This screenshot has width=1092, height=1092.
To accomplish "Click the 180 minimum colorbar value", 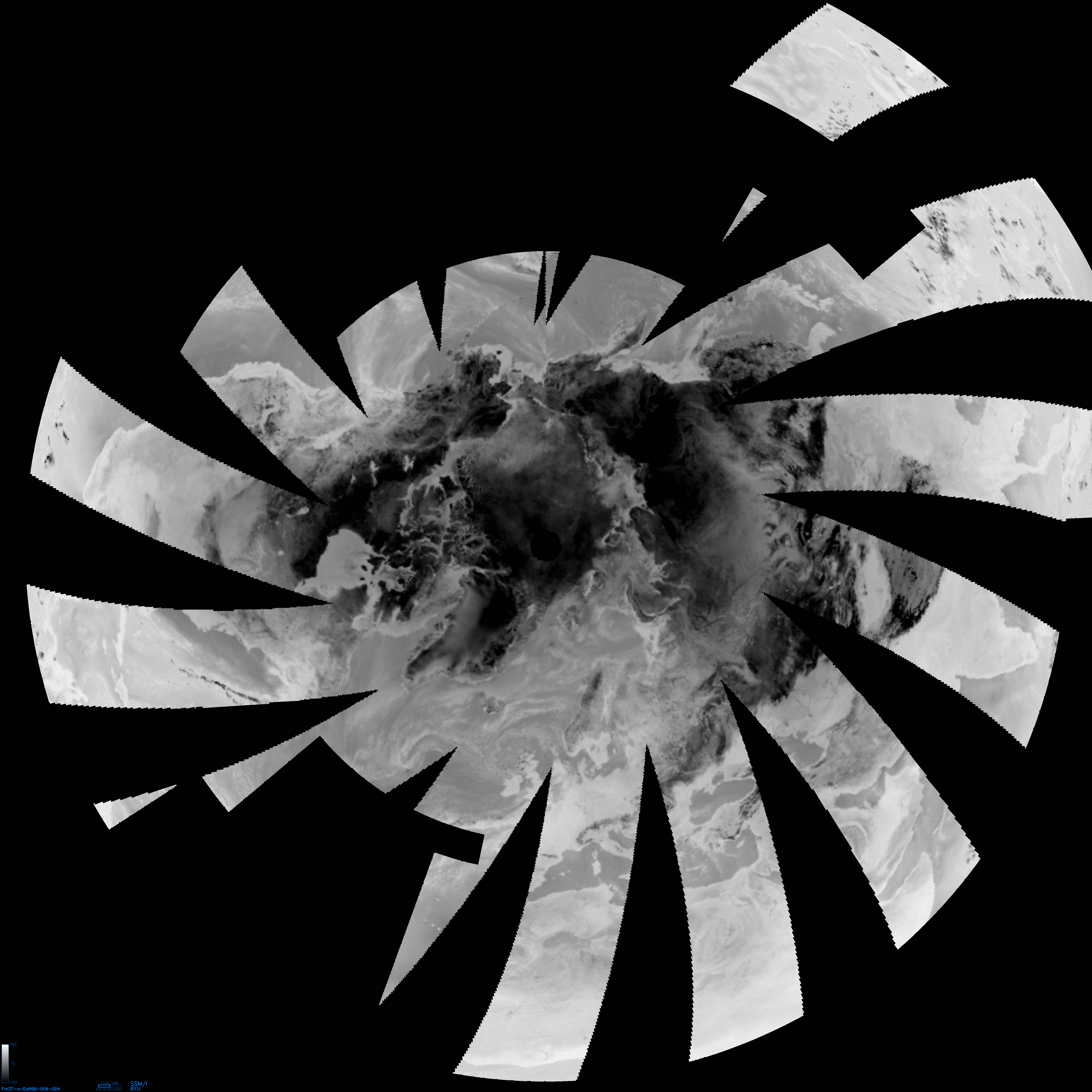I will 13,1082.
